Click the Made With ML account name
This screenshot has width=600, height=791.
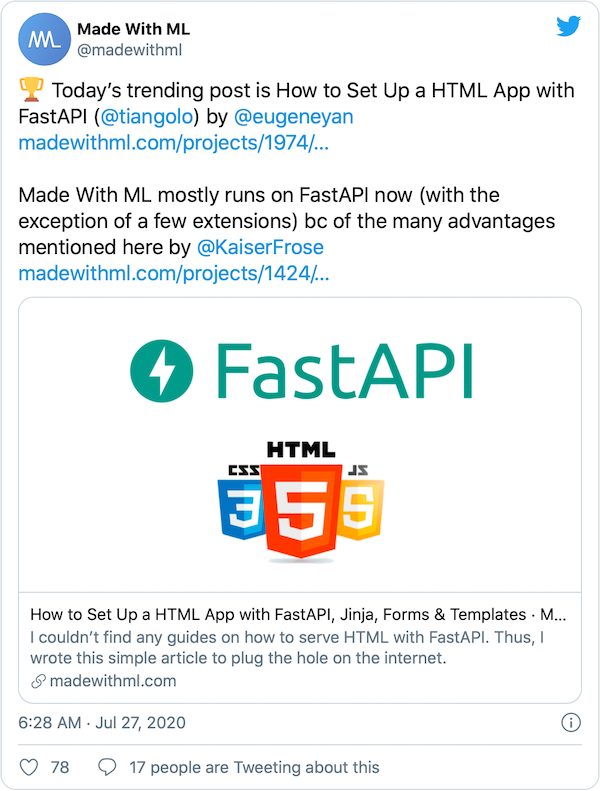coord(135,29)
